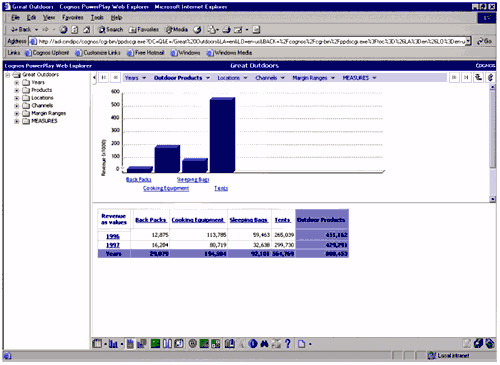Open the chart type bar icon
Viewport: 500px width, 365px height.
113,344
